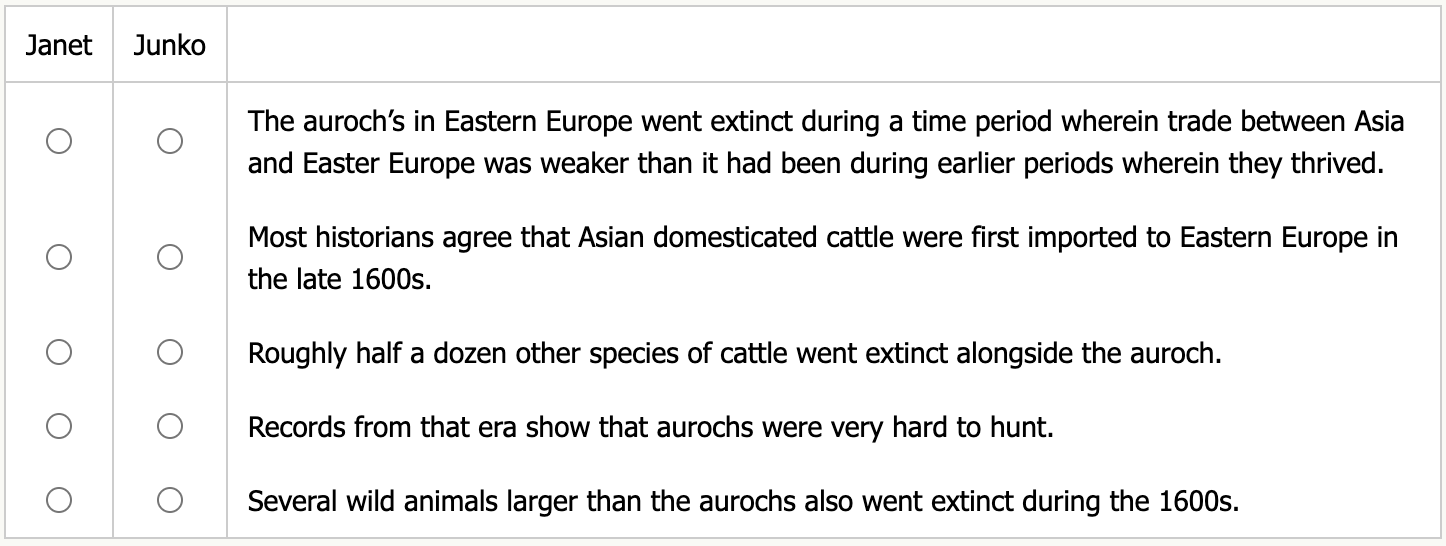
Task: Click the line beginning "and Easter Europe was weaker"
Action: coord(815,164)
